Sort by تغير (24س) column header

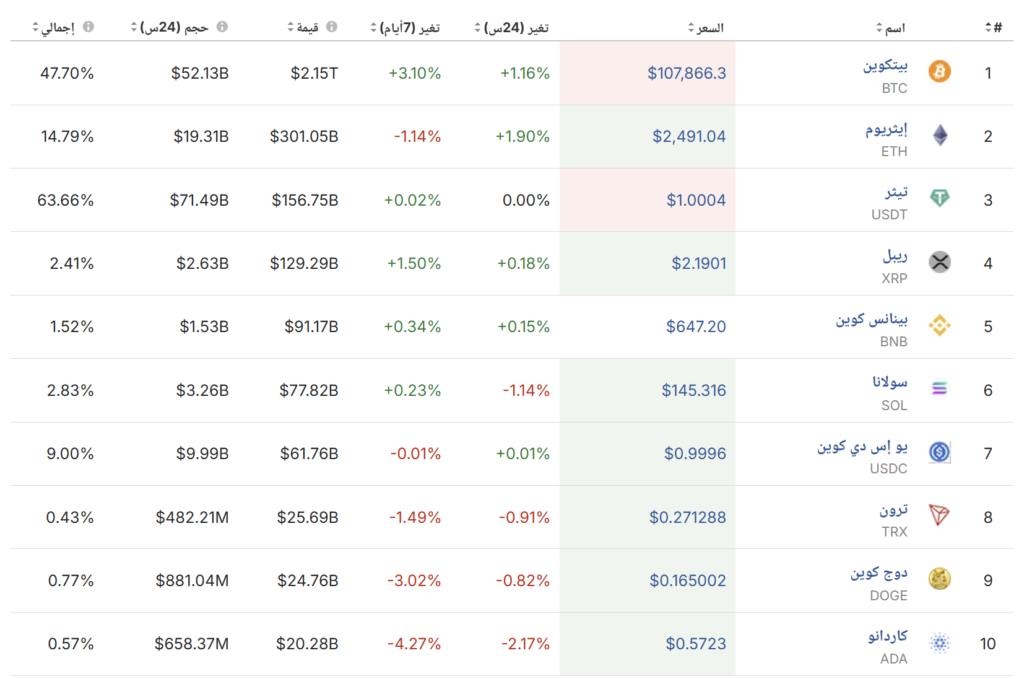(x=516, y=27)
